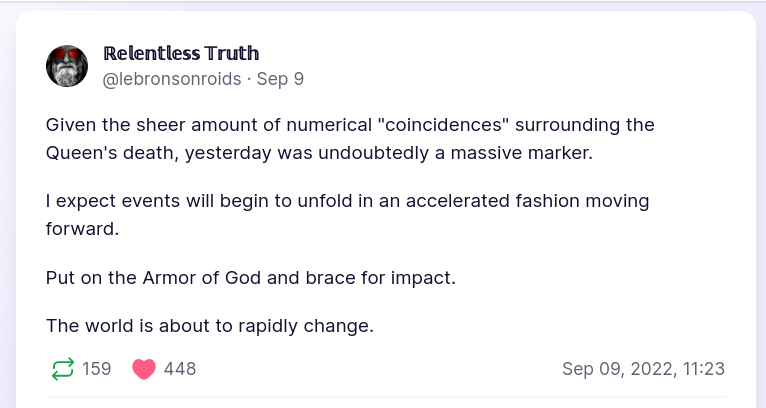Click the repost count 159
This screenshot has width=766, height=408.
pos(97,369)
